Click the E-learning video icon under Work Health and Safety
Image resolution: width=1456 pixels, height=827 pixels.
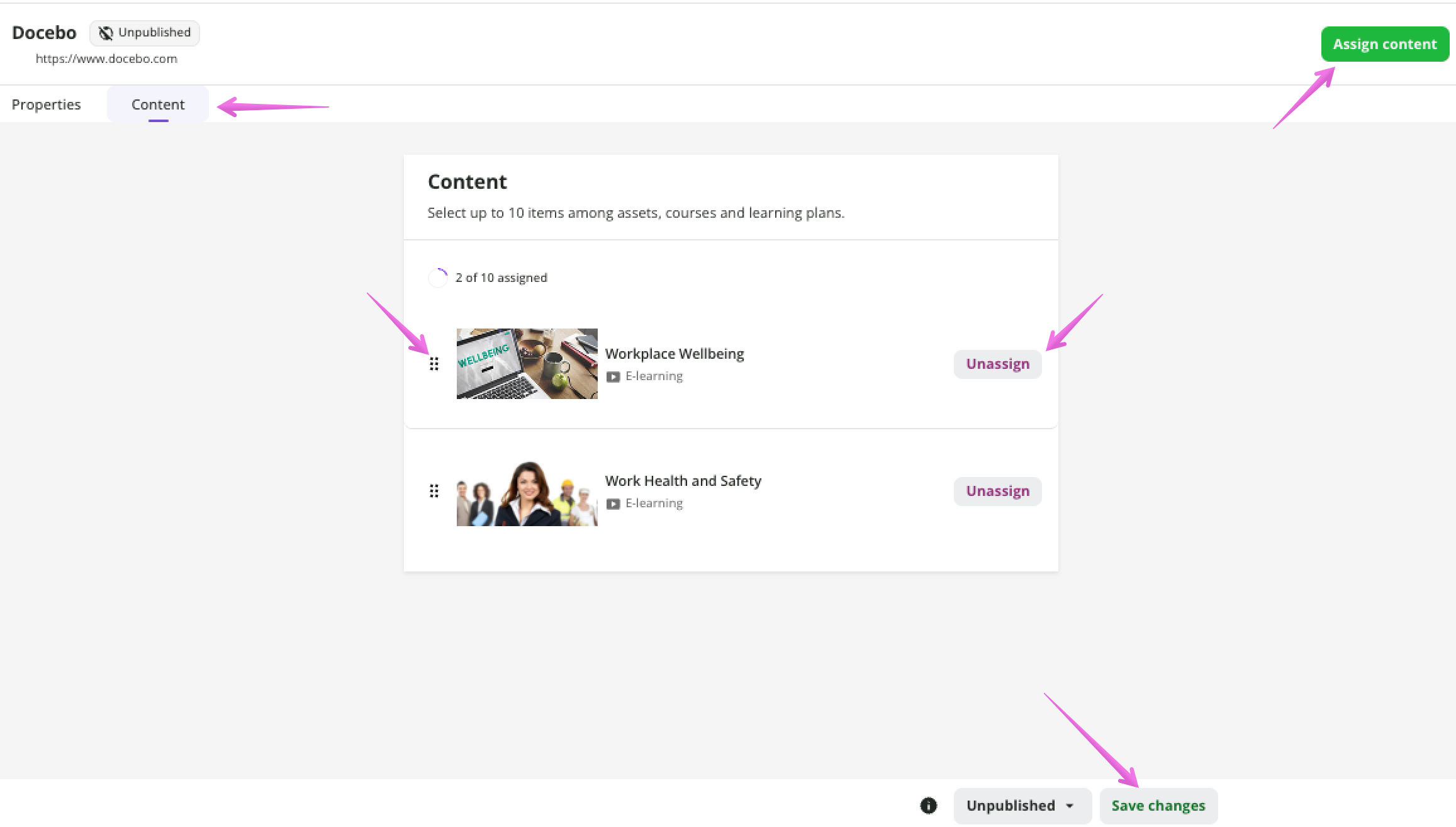tap(613, 503)
